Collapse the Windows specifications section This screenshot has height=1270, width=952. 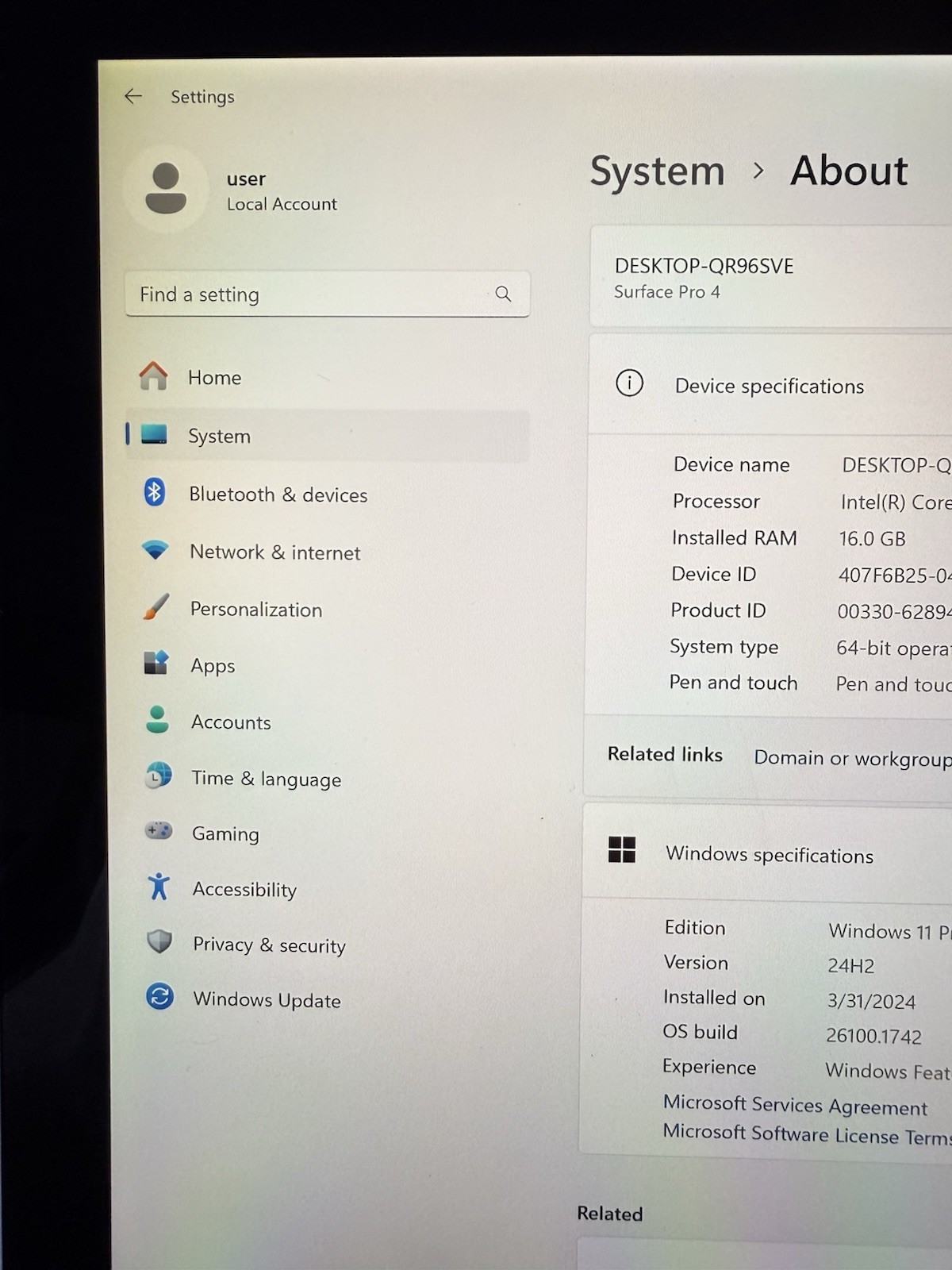[766, 852]
